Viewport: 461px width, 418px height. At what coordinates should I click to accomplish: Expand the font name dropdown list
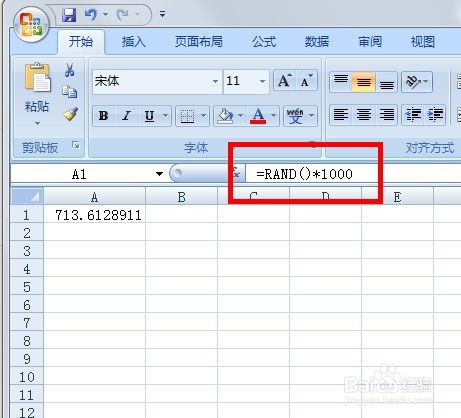[215, 81]
